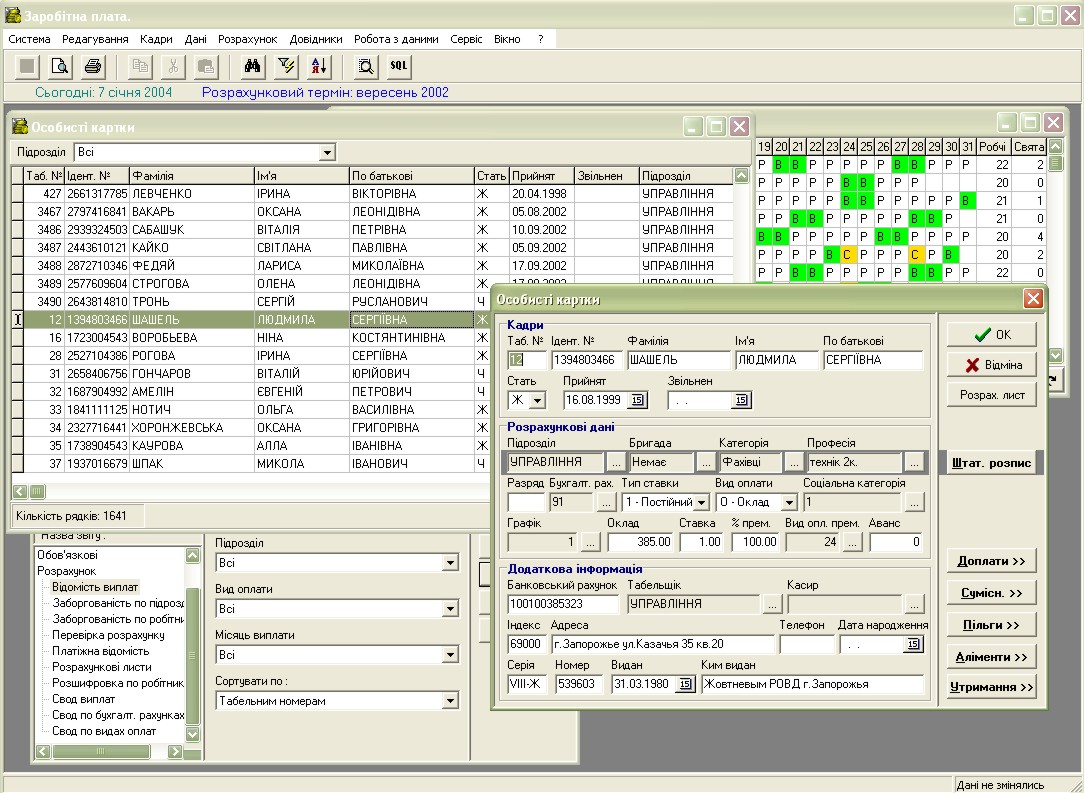Click browse button next to Професія field

click(913, 463)
